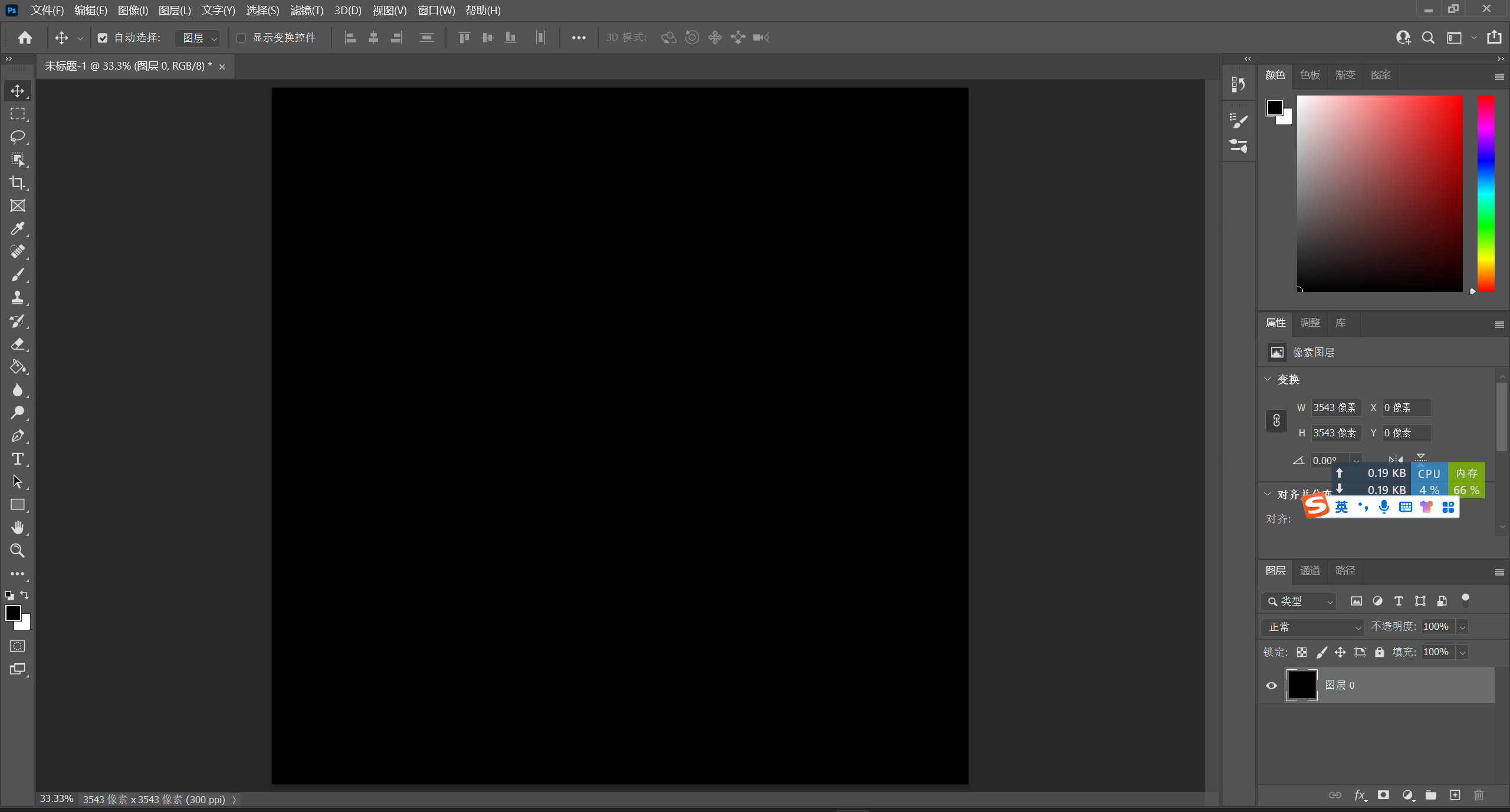Click the create new layer icon
1510x812 pixels.
point(1455,795)
